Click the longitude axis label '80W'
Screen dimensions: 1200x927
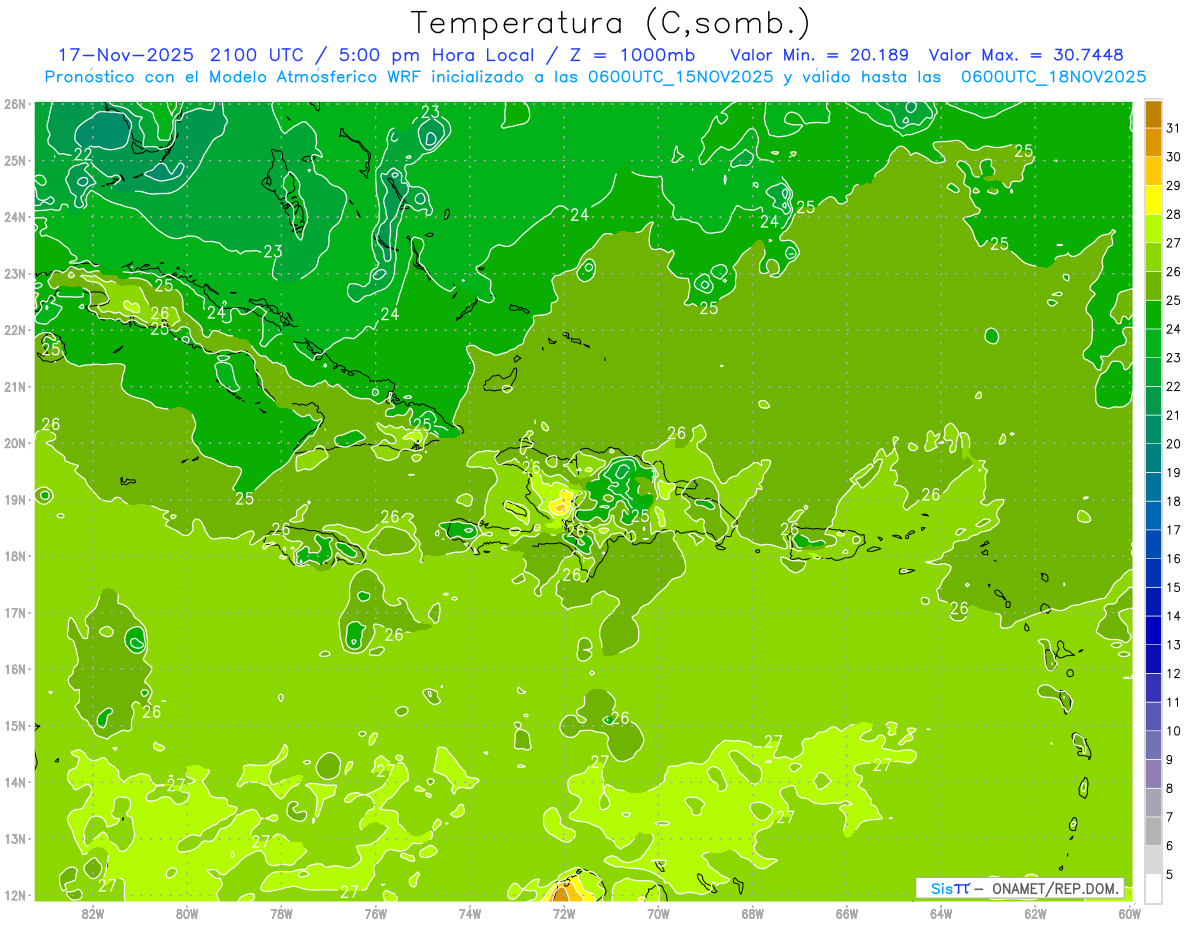(187, 913)
